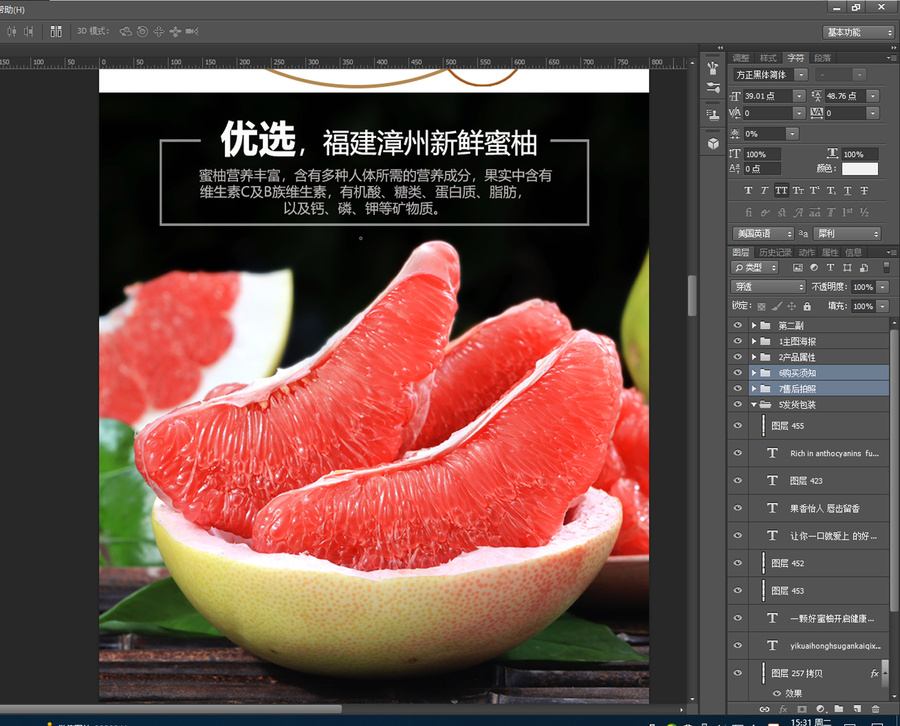Click the lock position move icon
The image size is (900, 726).
pos(792,306)
